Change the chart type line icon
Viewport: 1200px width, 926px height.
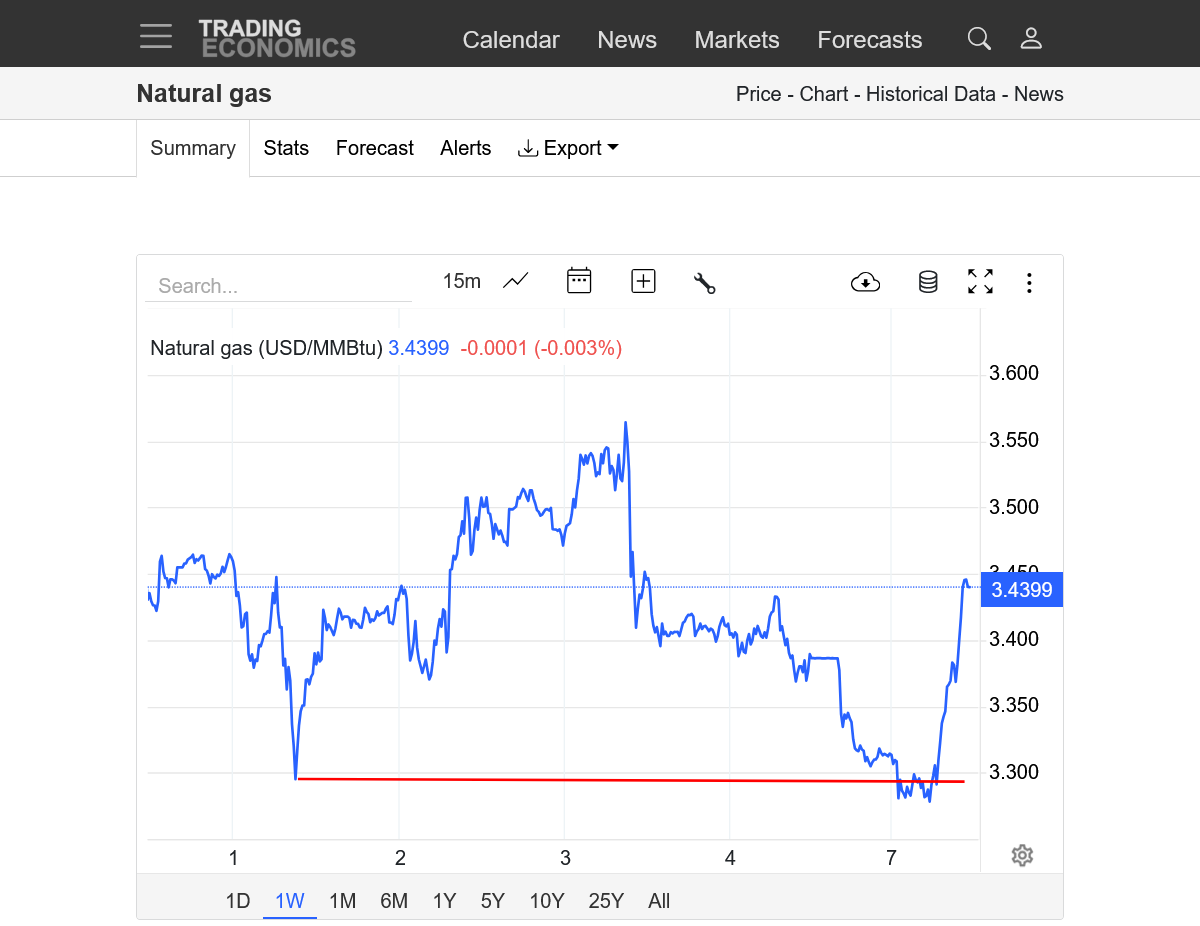(516, 281)
